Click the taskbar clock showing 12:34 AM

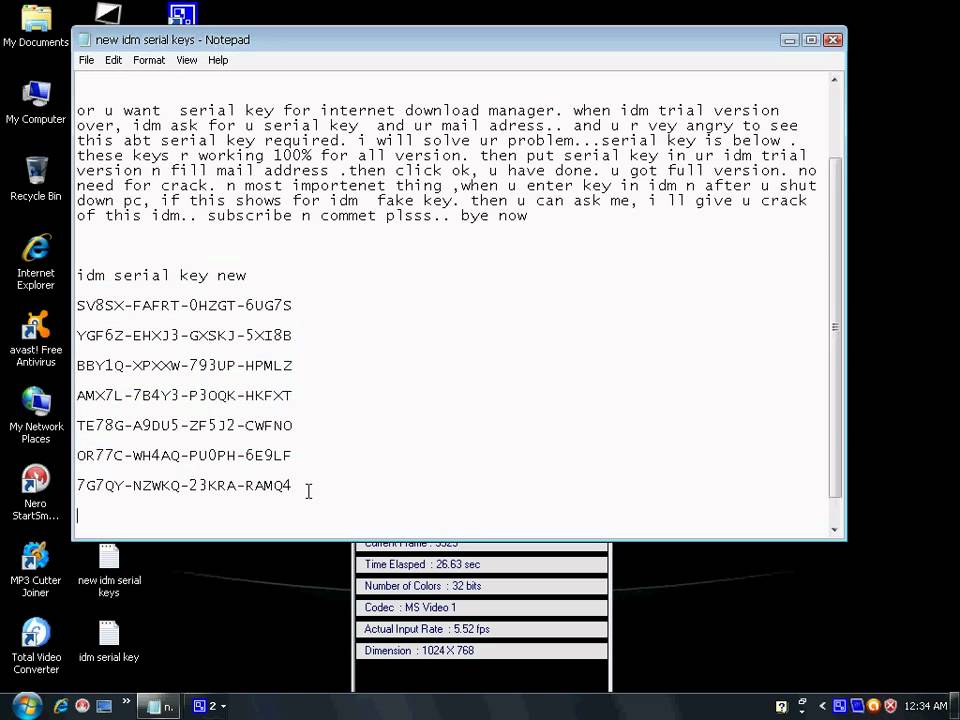(x=925, y=707)
